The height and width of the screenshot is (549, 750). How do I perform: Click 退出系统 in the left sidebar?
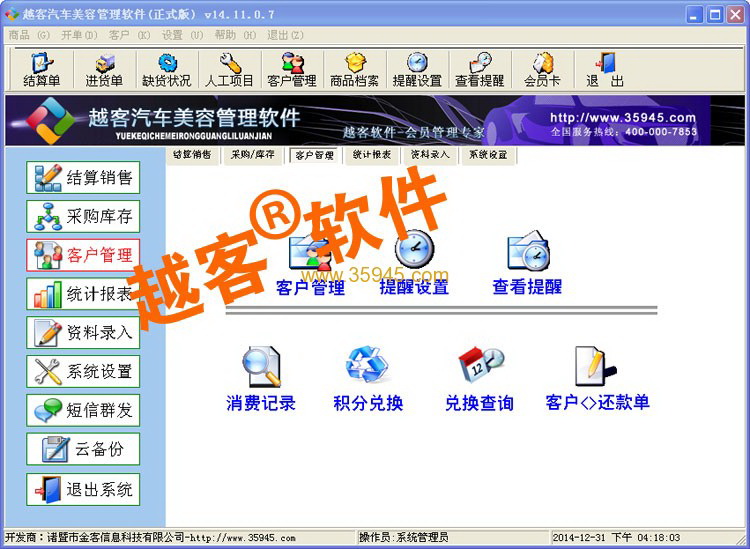[83, 489]
